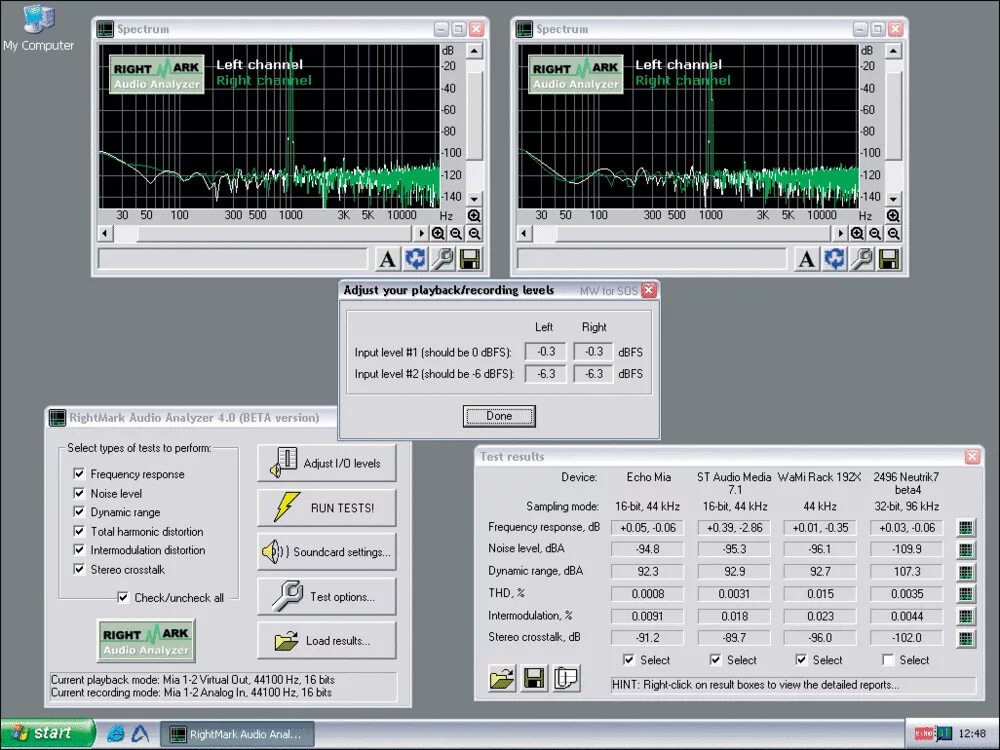1000x750 pixels.
Task: Click the 'A' text icon in right Spectrum window
Action: tap(806, 259)
